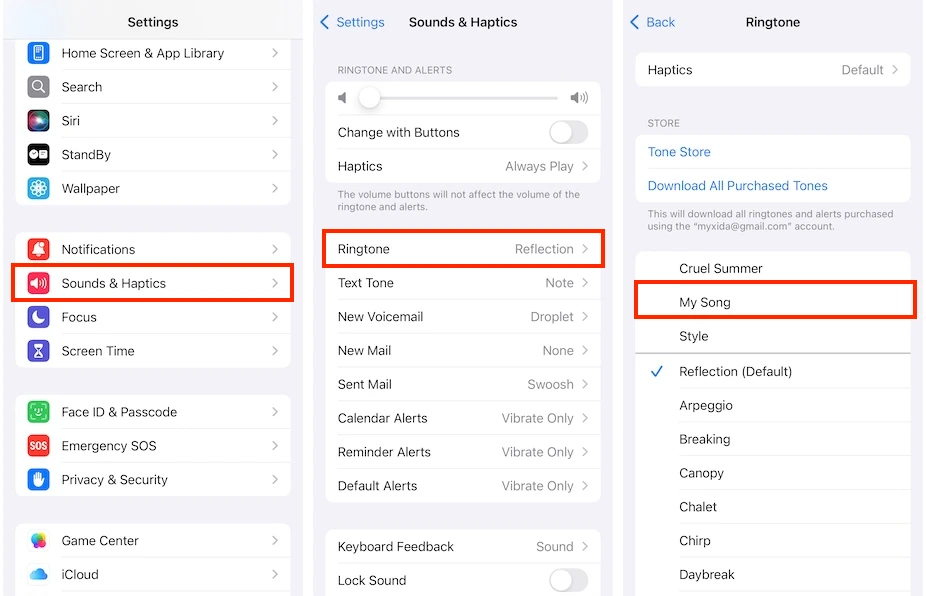Open the Tone Store link
This screenshot has width=926, height=596.
pos(679,151)
